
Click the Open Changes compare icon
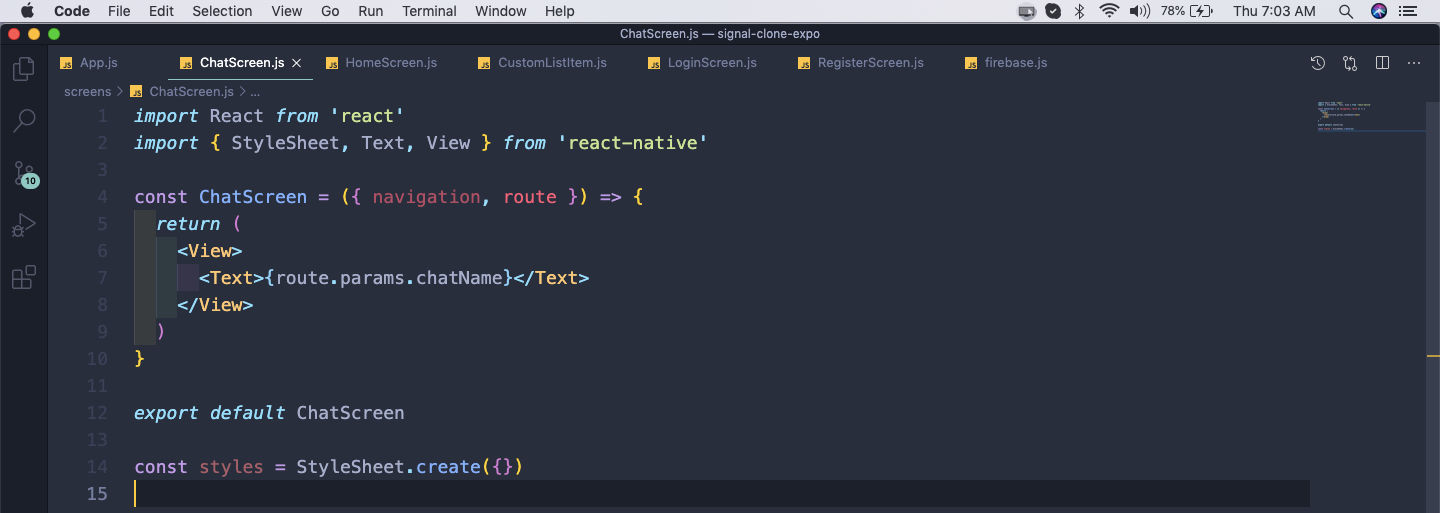click(1350, 63)
